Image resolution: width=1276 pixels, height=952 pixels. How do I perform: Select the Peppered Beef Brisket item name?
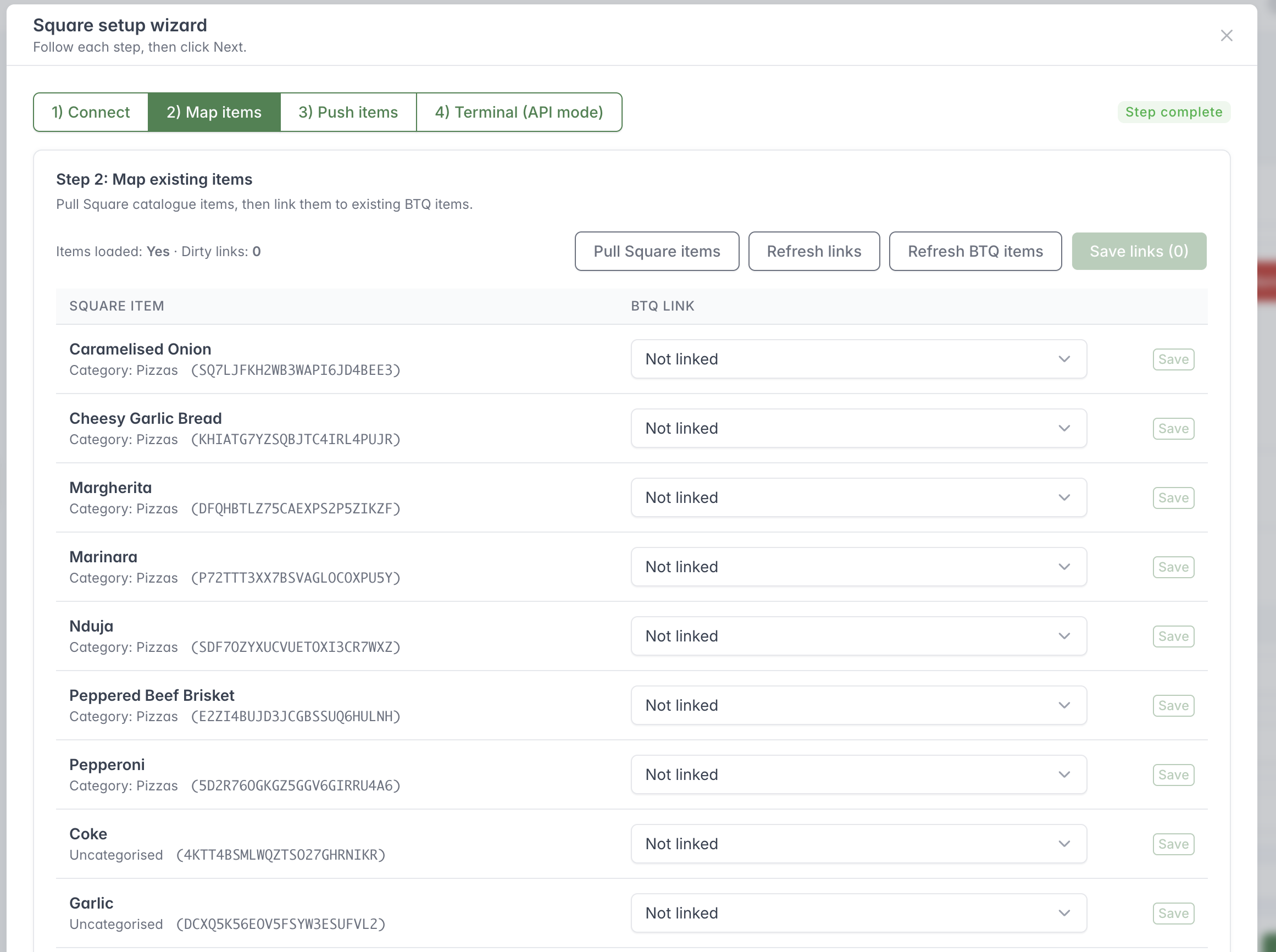[x=152, y=695]
